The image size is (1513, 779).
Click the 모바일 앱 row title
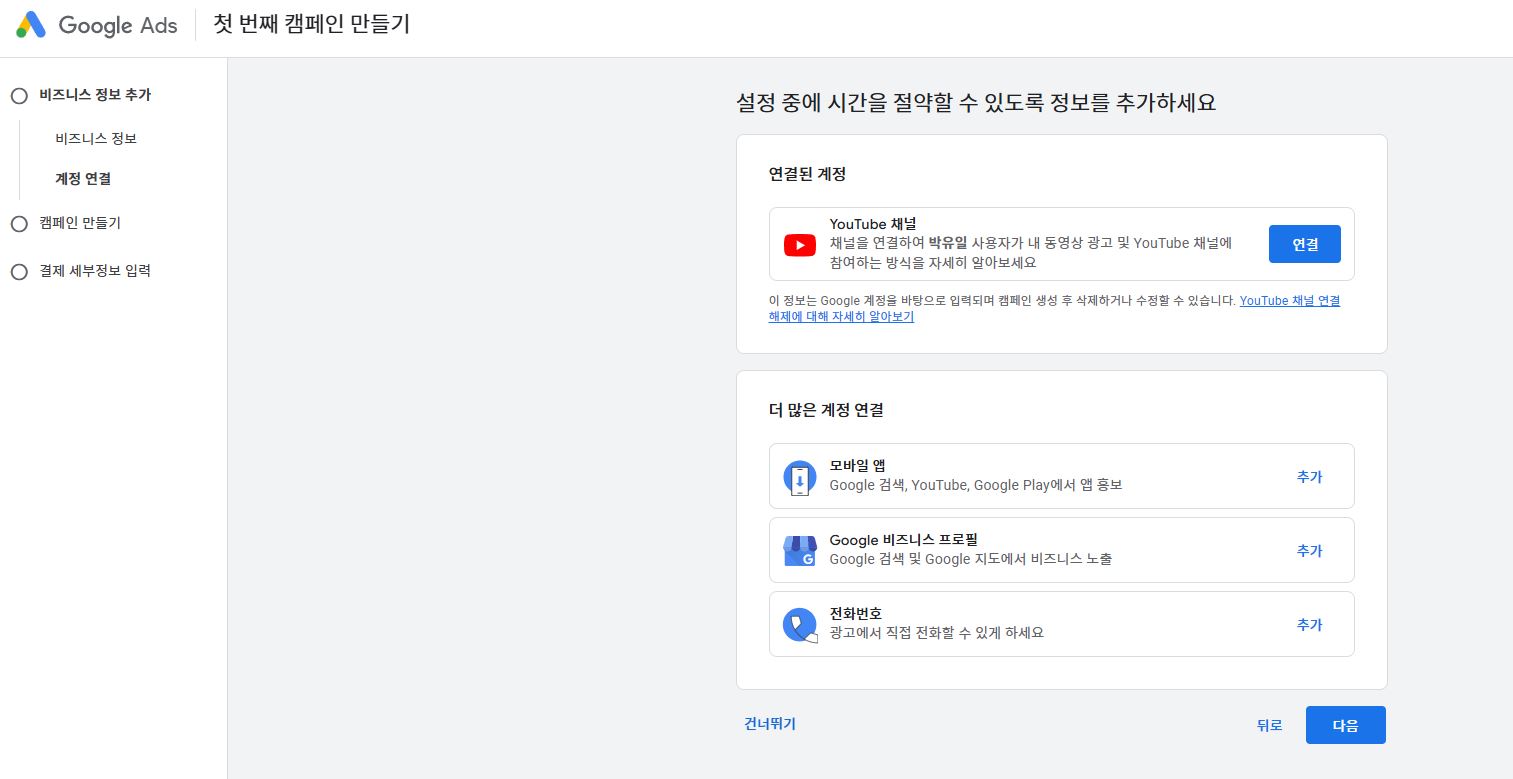click(x=857, y=465)
